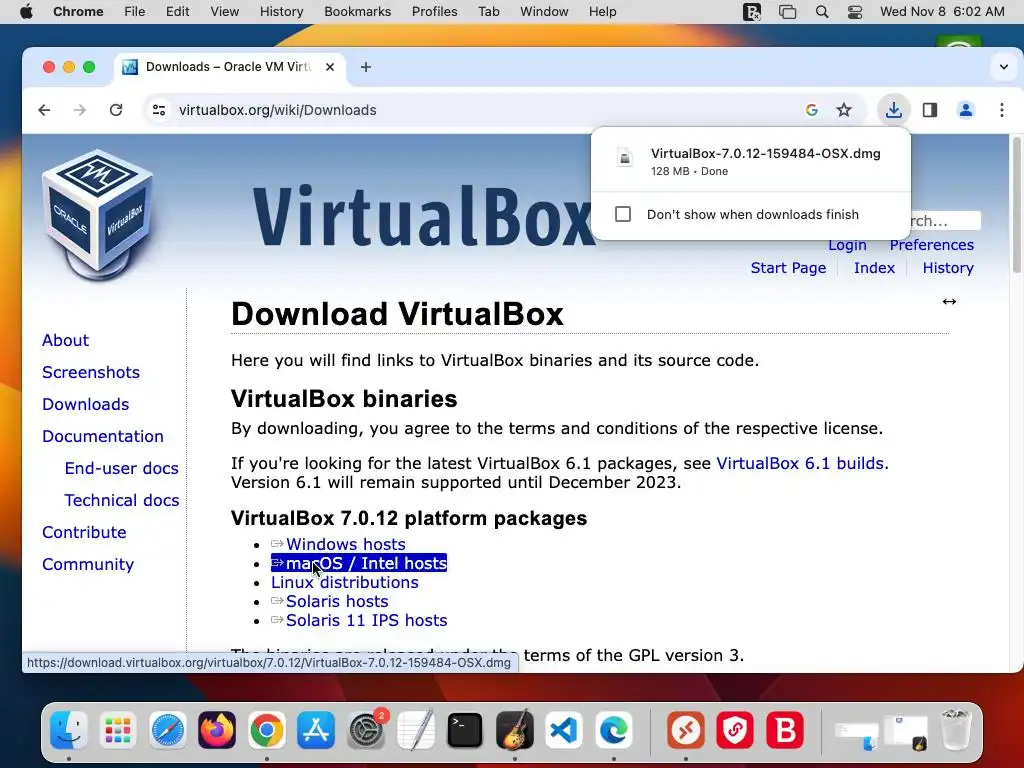The height and width of the screenshot is (768, 1024).
Task: Open the Login link
Action: (847, 245)
